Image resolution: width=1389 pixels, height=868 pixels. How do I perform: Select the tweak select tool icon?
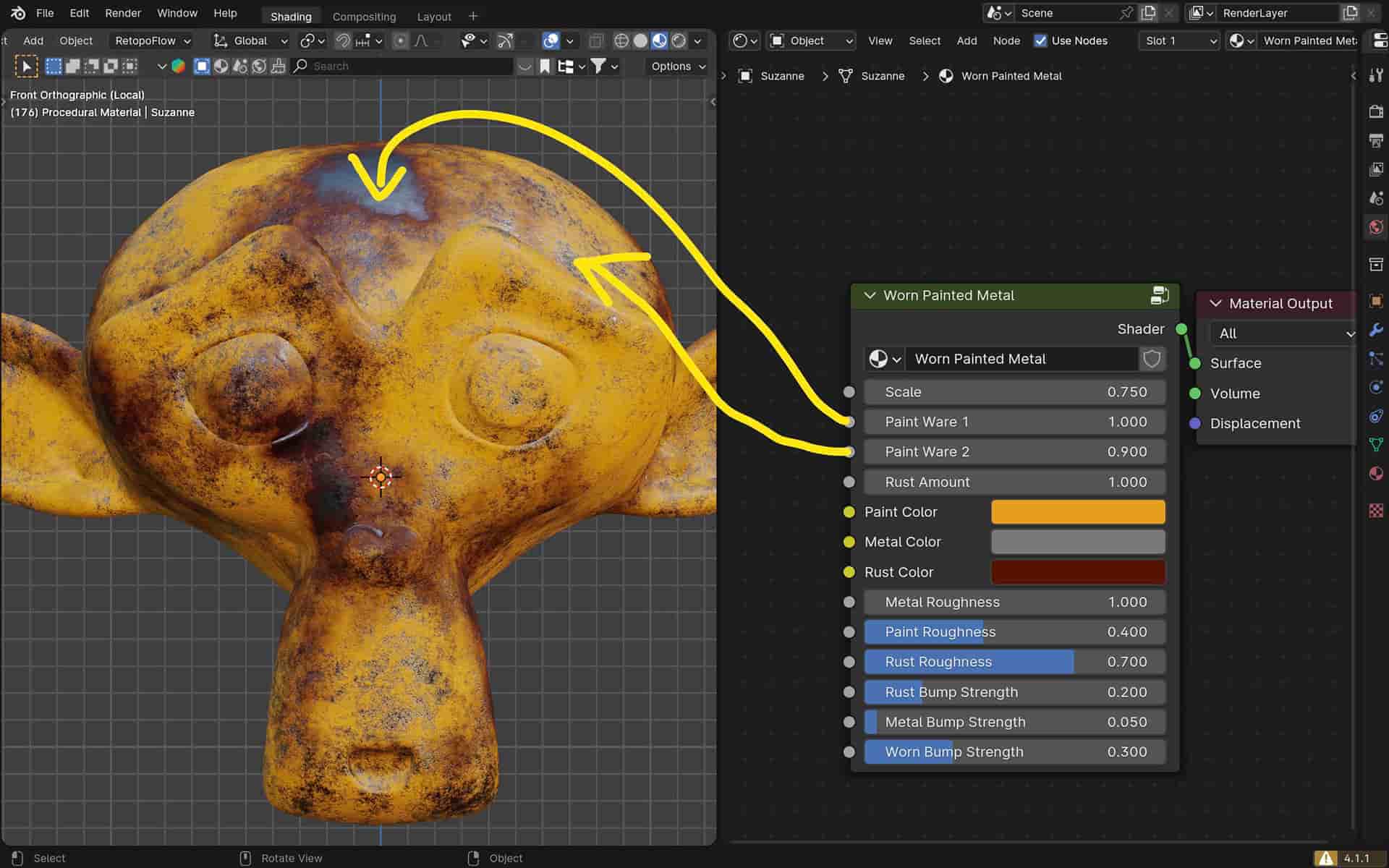point(26,67)
